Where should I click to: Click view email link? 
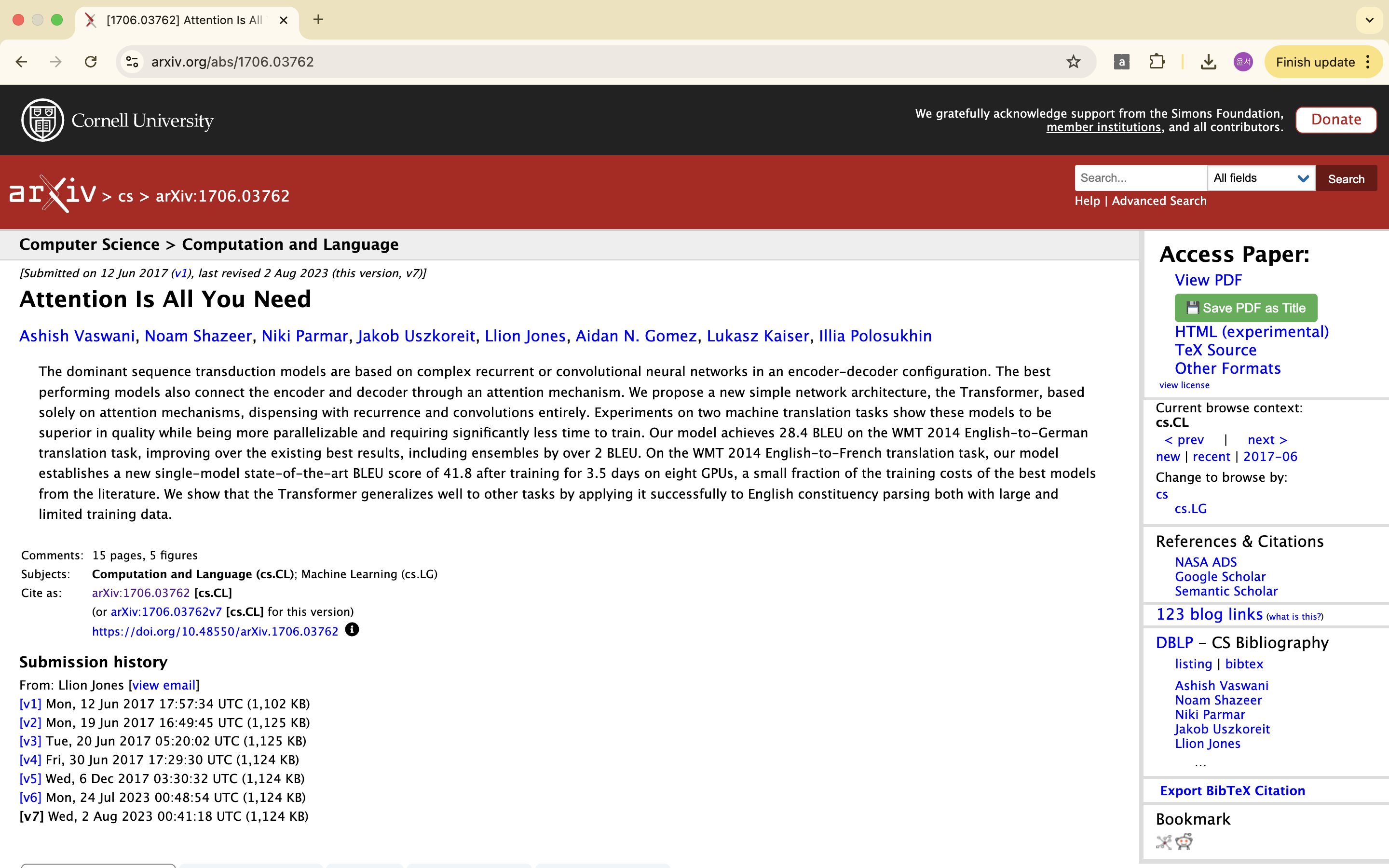(164, 685)
